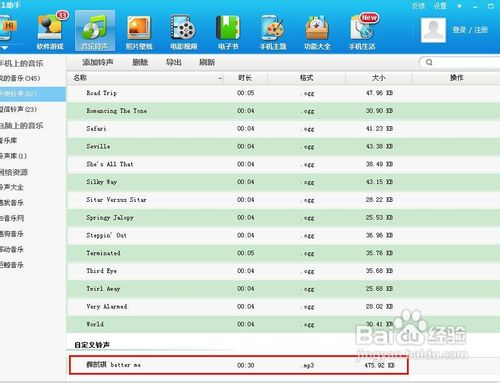Viewport: 500px width, 383px height.
Task: Click the 大小 column header
Action: pyautogui.click(x=379, y=78)
